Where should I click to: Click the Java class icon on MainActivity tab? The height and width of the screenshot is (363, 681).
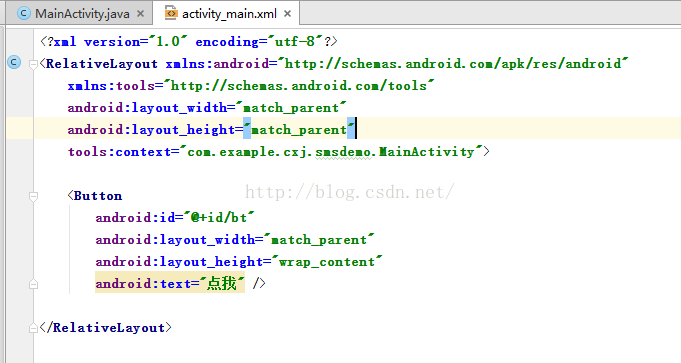pyautogui.click(x=24, y=14)
